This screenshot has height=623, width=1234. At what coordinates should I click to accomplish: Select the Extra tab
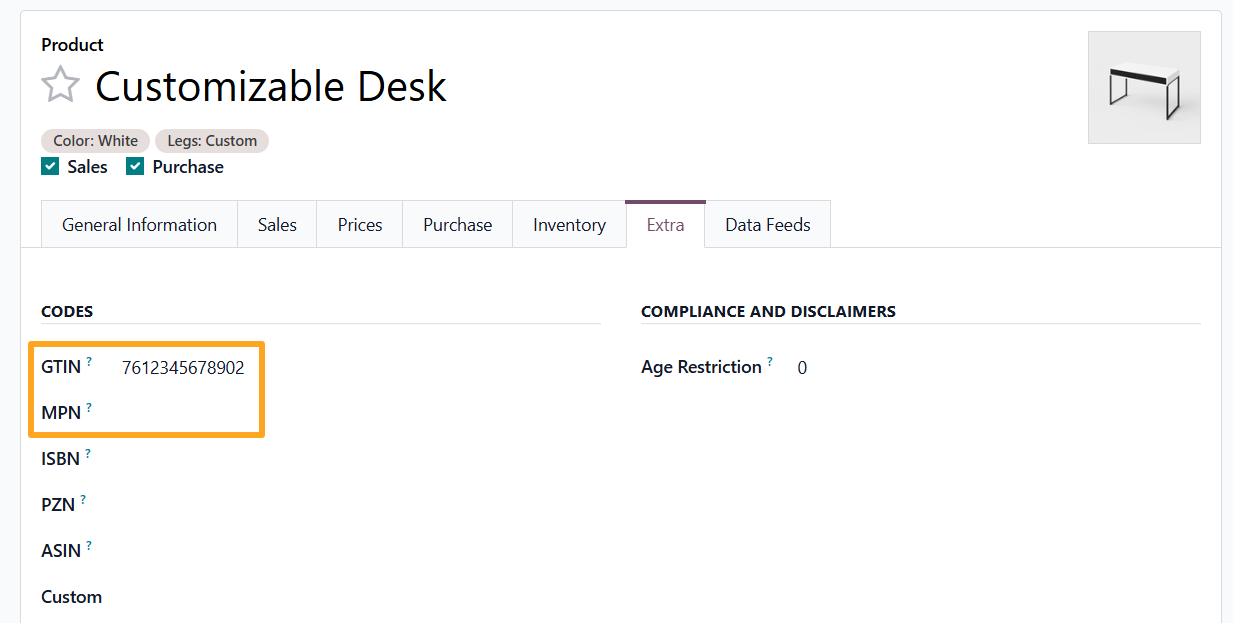pyautogui.click(x=665, y=224)
